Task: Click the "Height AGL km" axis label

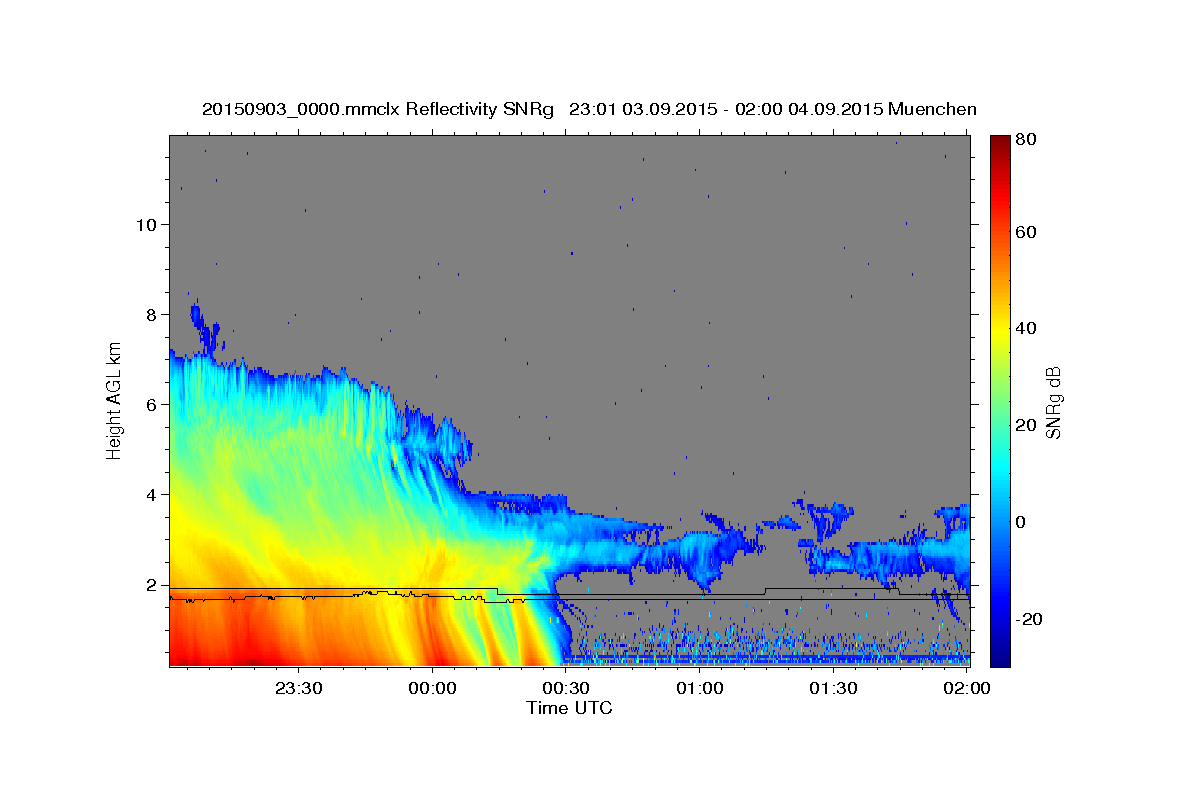Action: [x=115, y=400]
